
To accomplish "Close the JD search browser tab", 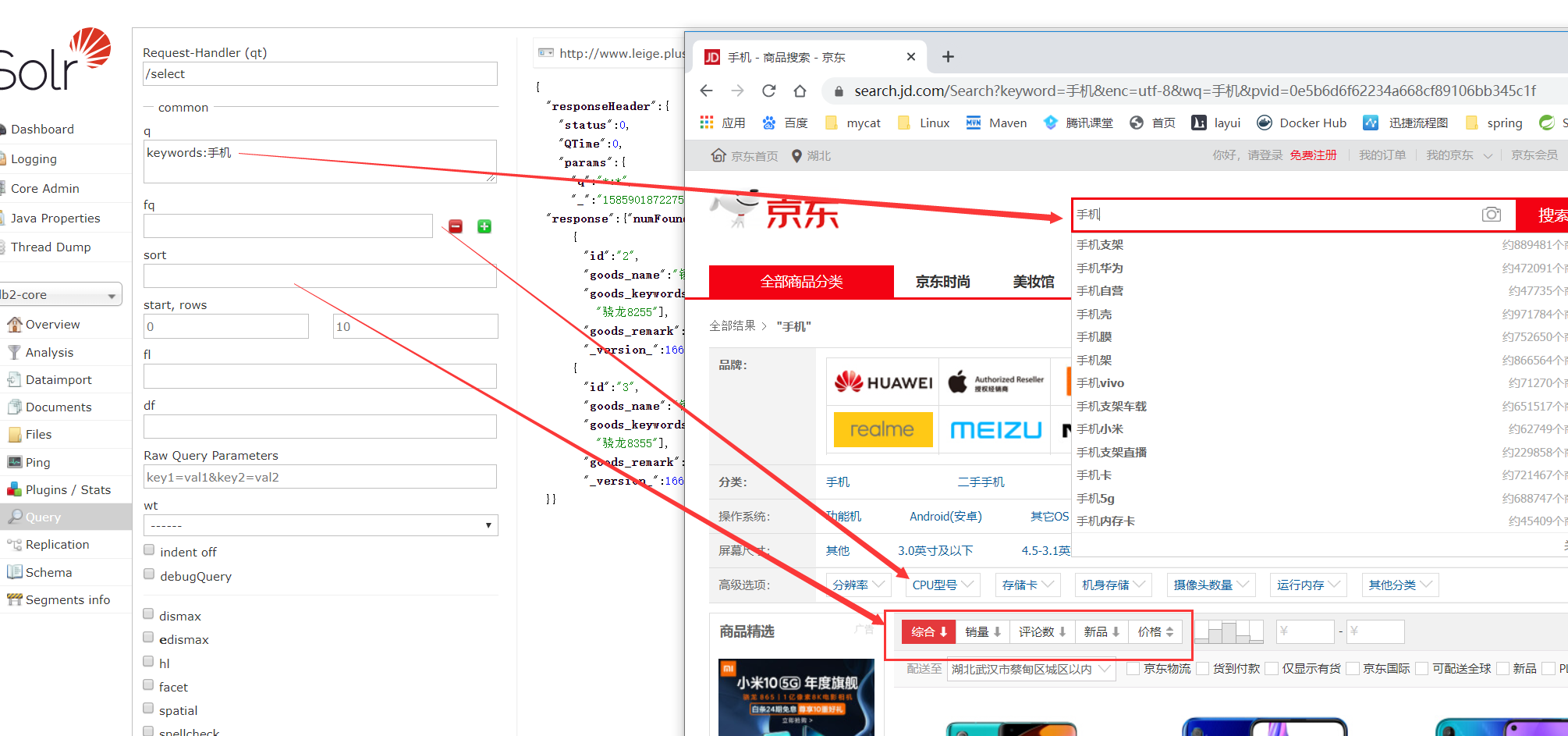I will point(910,57).
